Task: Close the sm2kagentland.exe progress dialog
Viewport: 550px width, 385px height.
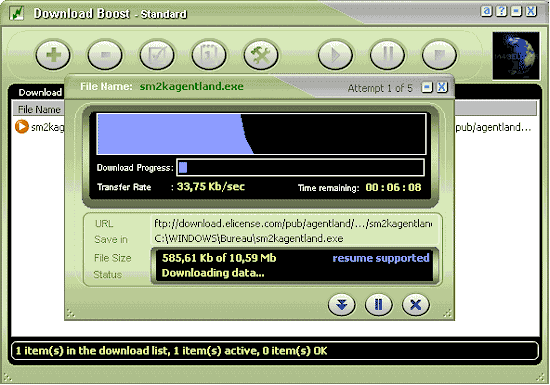Action: [442, 87]
